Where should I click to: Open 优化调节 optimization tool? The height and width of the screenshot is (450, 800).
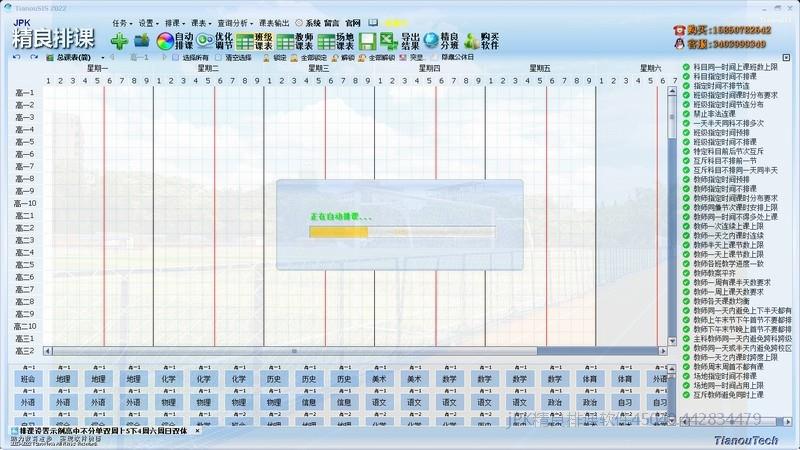tap(215, 41)
